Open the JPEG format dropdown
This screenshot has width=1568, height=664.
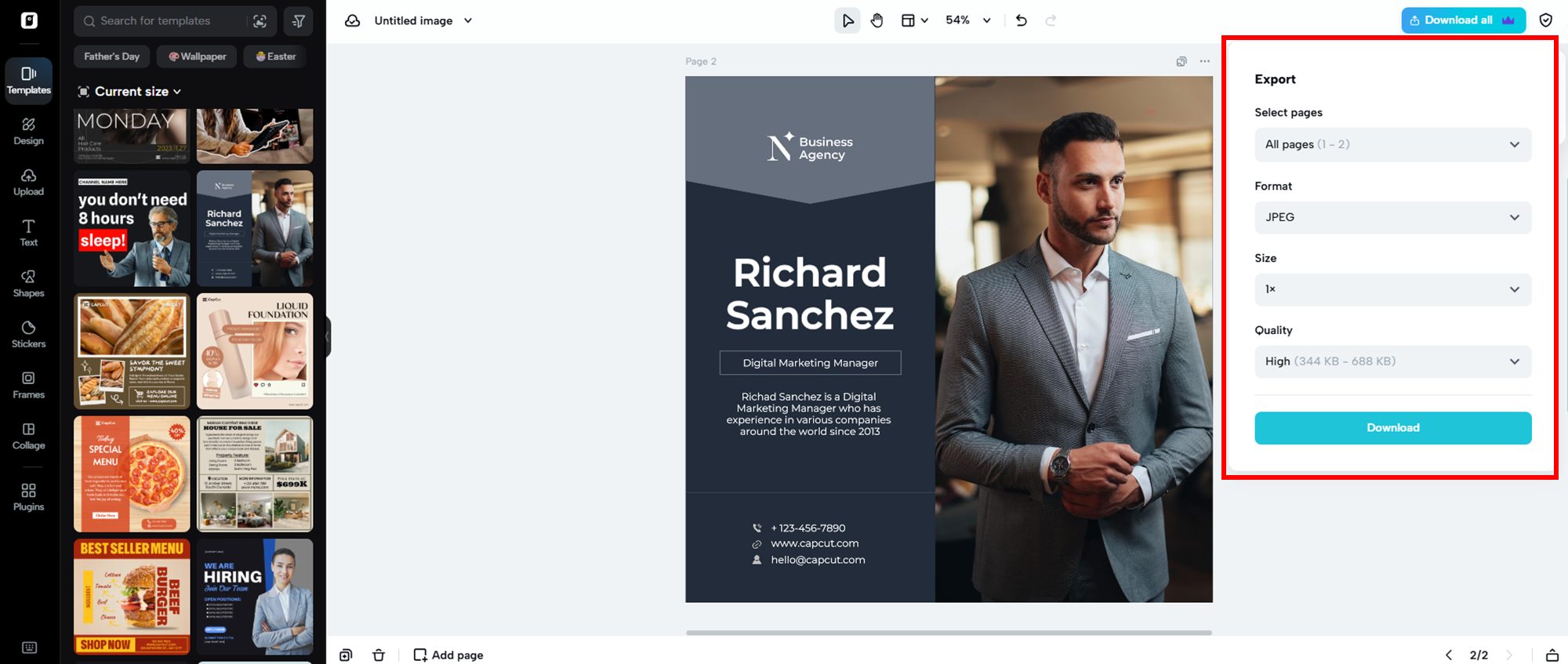tap(1393, 217)
